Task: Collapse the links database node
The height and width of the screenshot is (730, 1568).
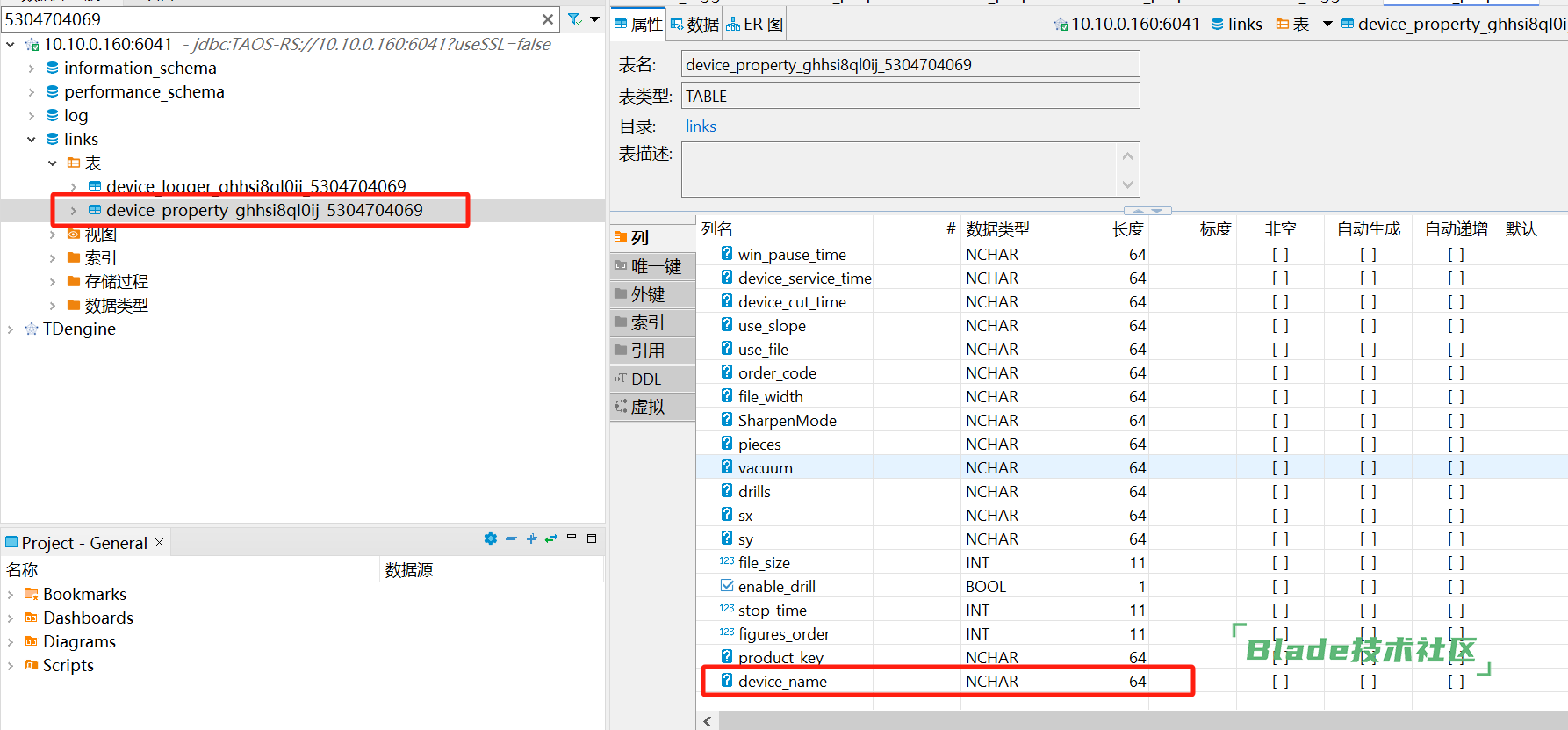Action: [x=32, y=140]
